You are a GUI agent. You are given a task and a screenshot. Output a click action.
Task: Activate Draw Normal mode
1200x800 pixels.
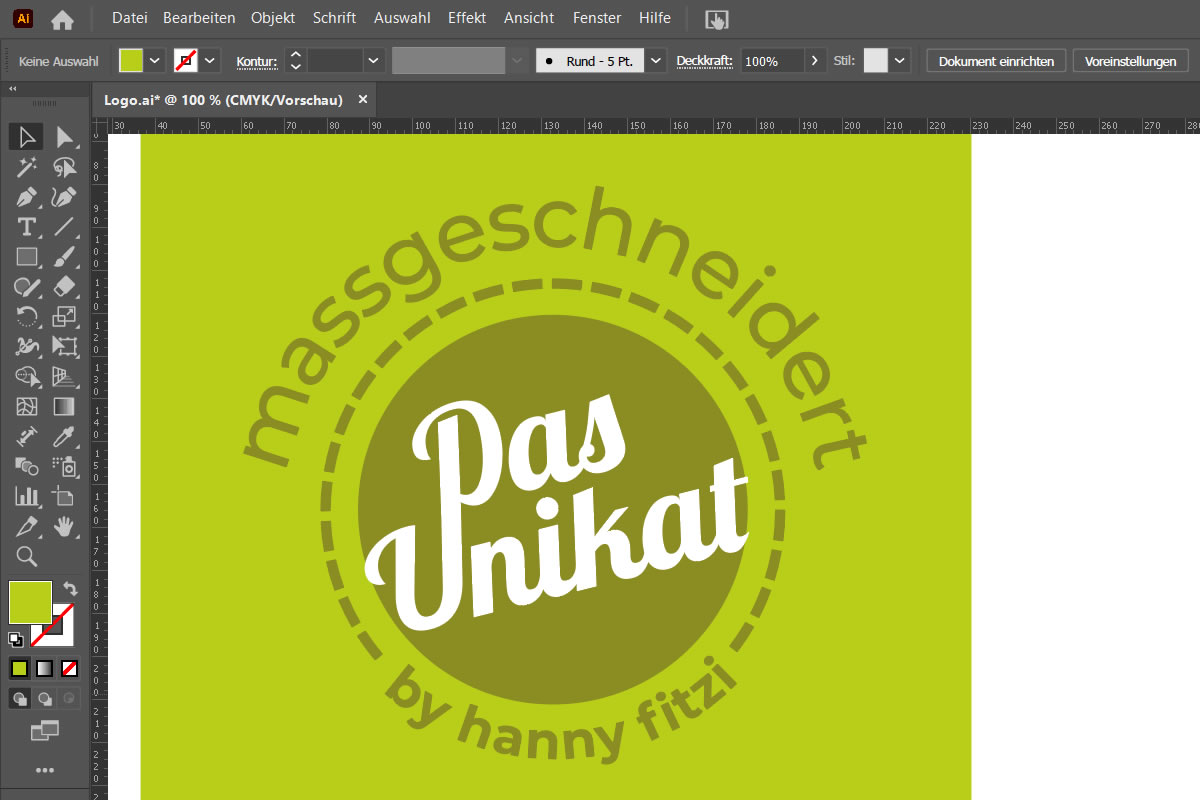coord(20,698)
